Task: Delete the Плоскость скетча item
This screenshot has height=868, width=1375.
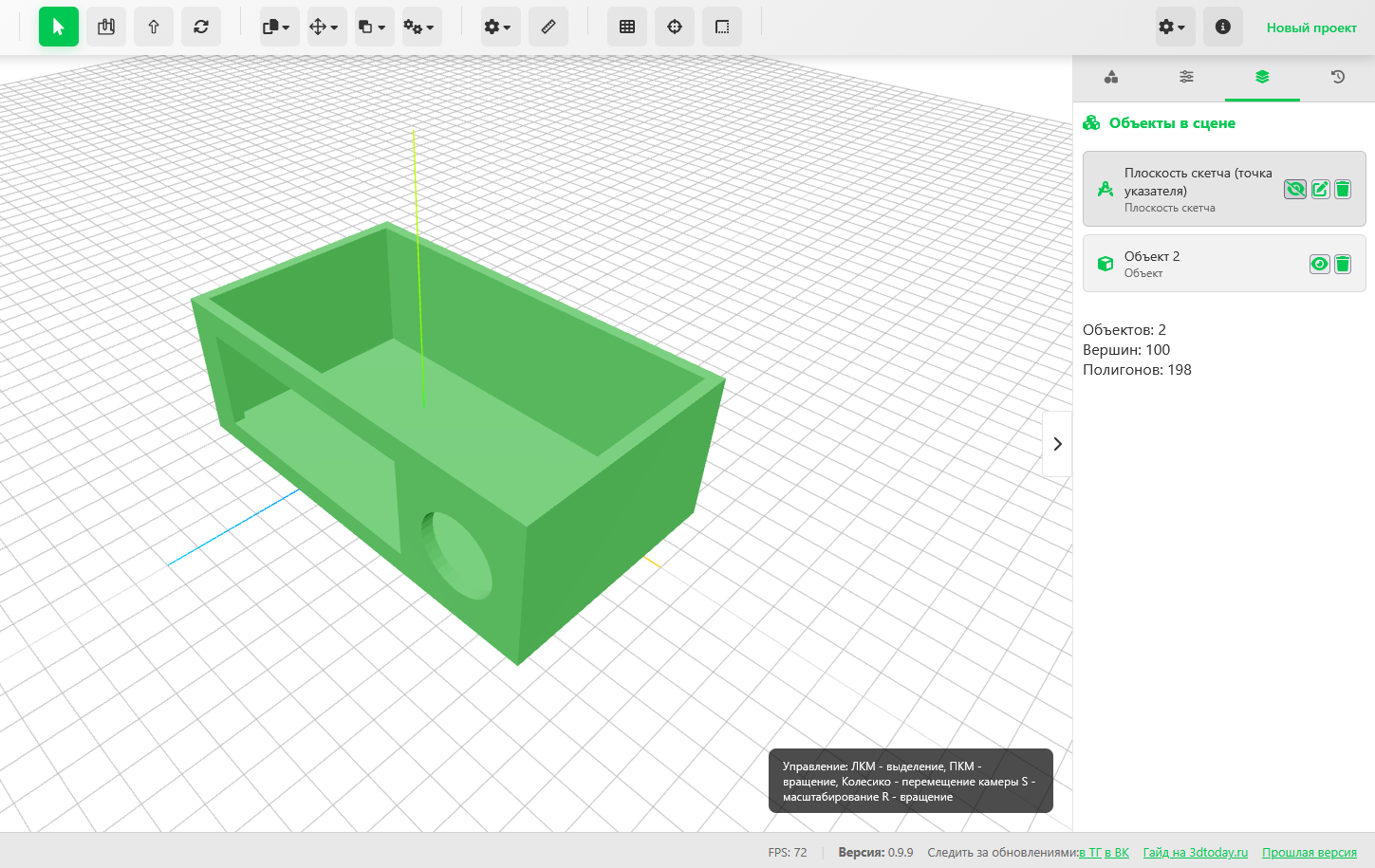Action: click(x=1343, y=189)
